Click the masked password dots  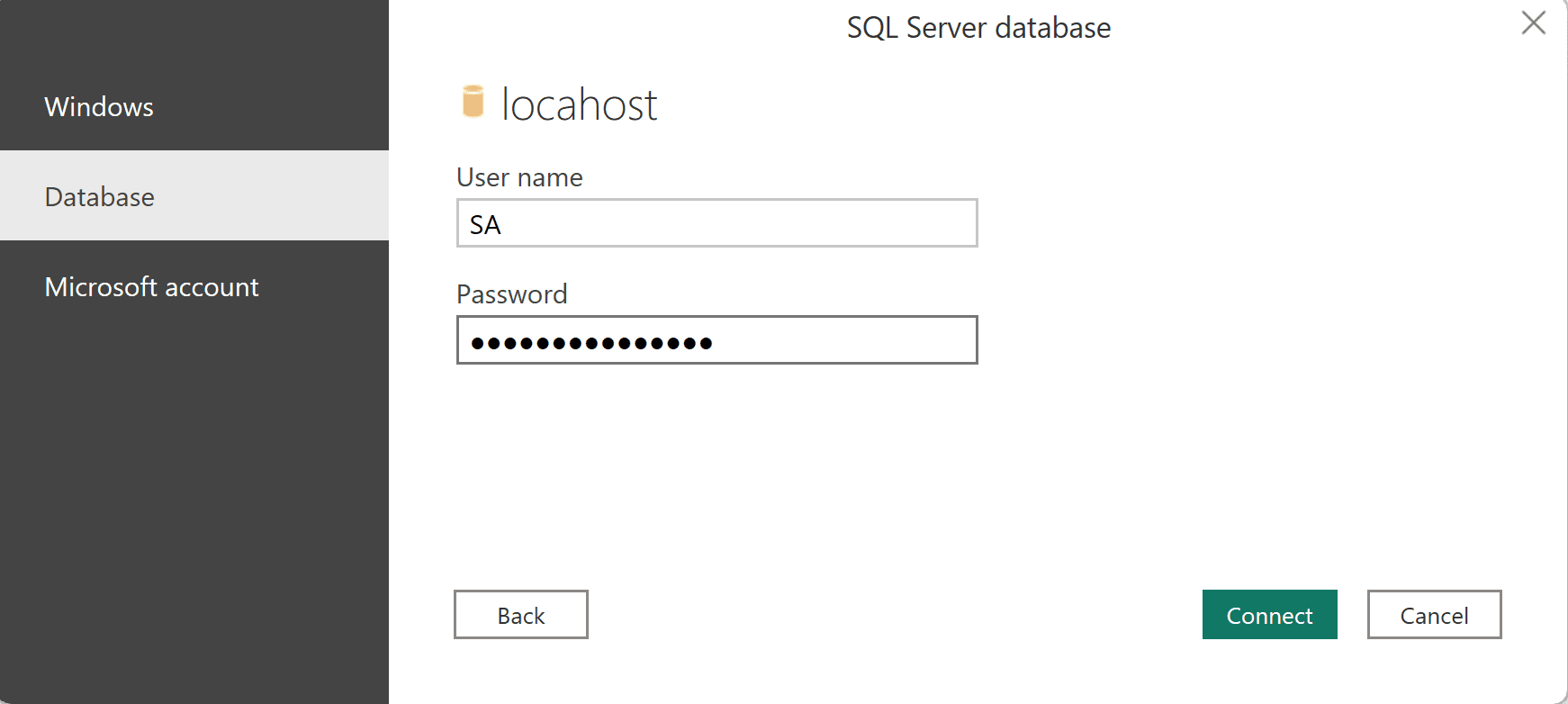click(x=591, y=342)
